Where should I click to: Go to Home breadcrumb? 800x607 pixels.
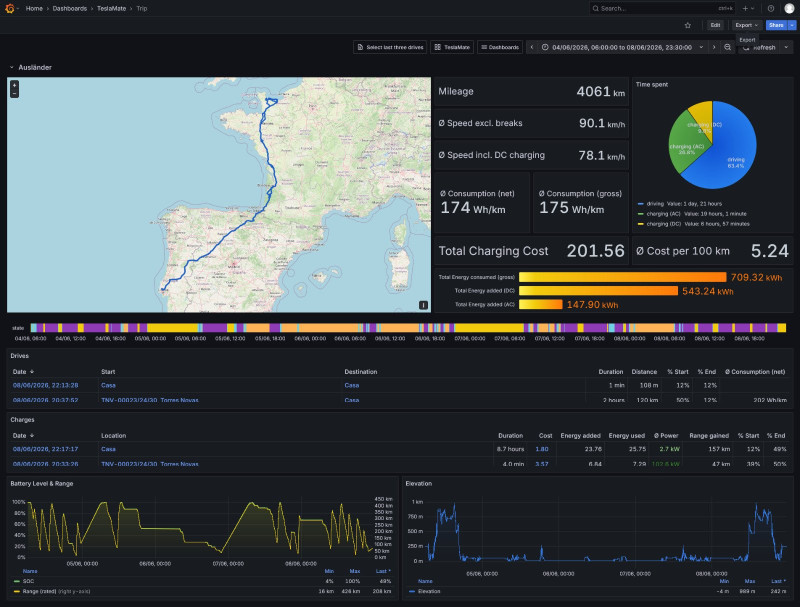pyautogui.click(x=34, y=8)
